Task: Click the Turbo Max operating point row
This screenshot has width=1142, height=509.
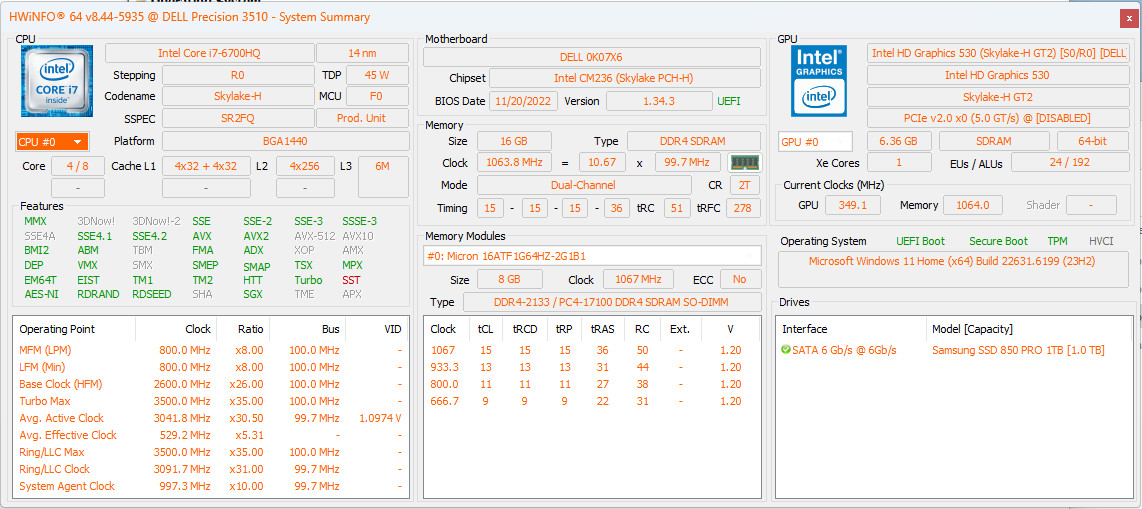Action: point(210,401)
